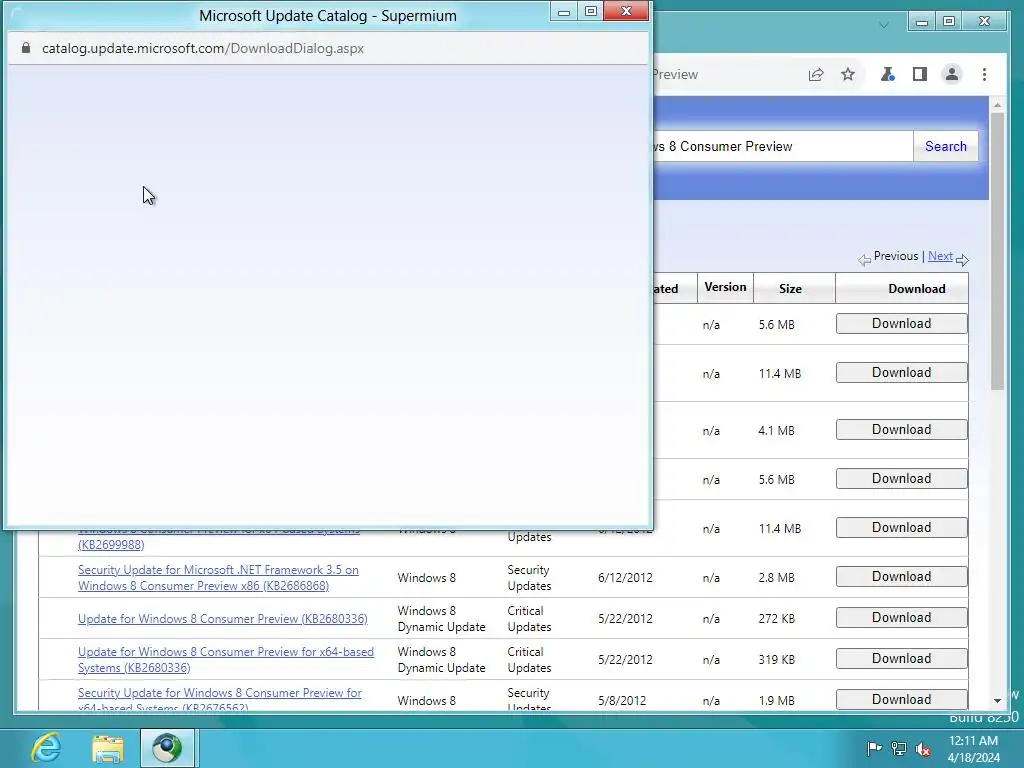Click the catalog search input field
Viewport: 1024px width, 768px height.
click(x=782, y=146)
